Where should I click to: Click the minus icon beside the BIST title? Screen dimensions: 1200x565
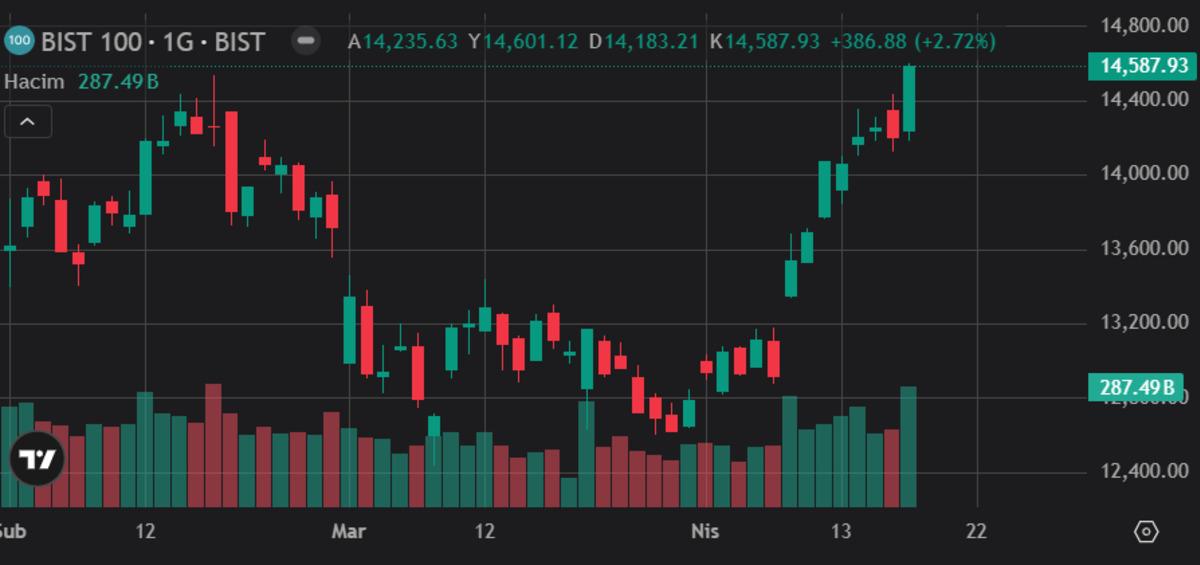(306, 41)
